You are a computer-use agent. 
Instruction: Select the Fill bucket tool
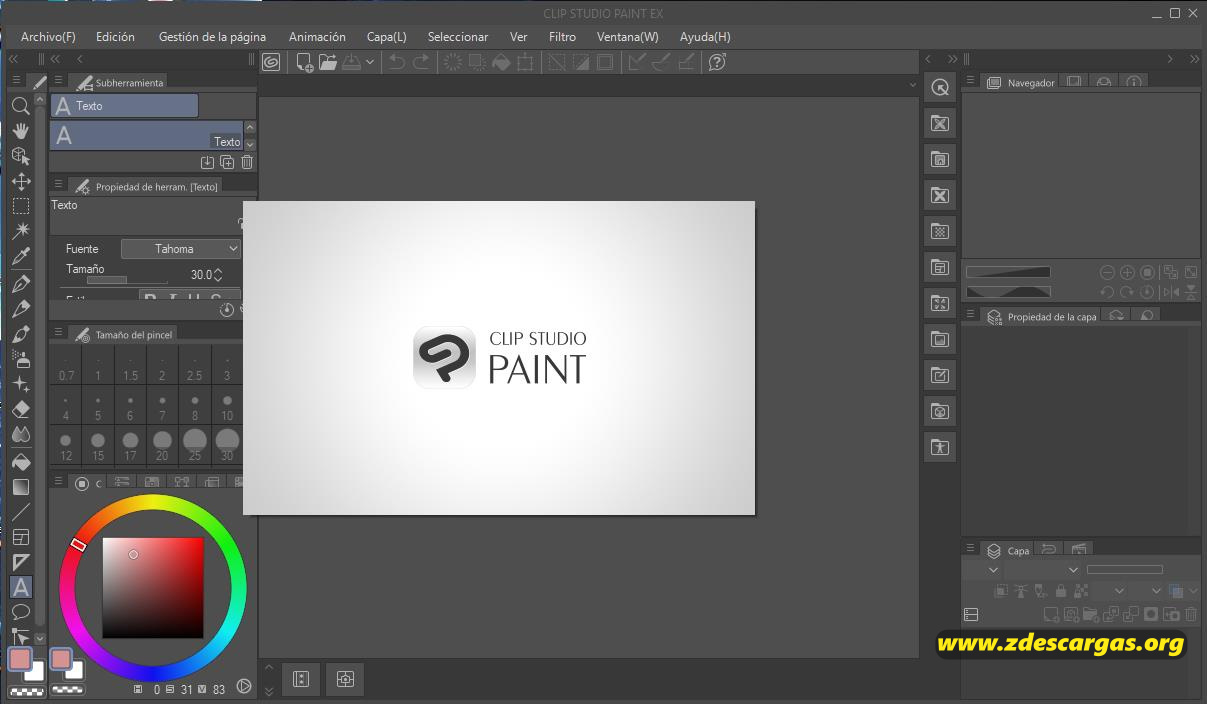click(x=20, y=461)
